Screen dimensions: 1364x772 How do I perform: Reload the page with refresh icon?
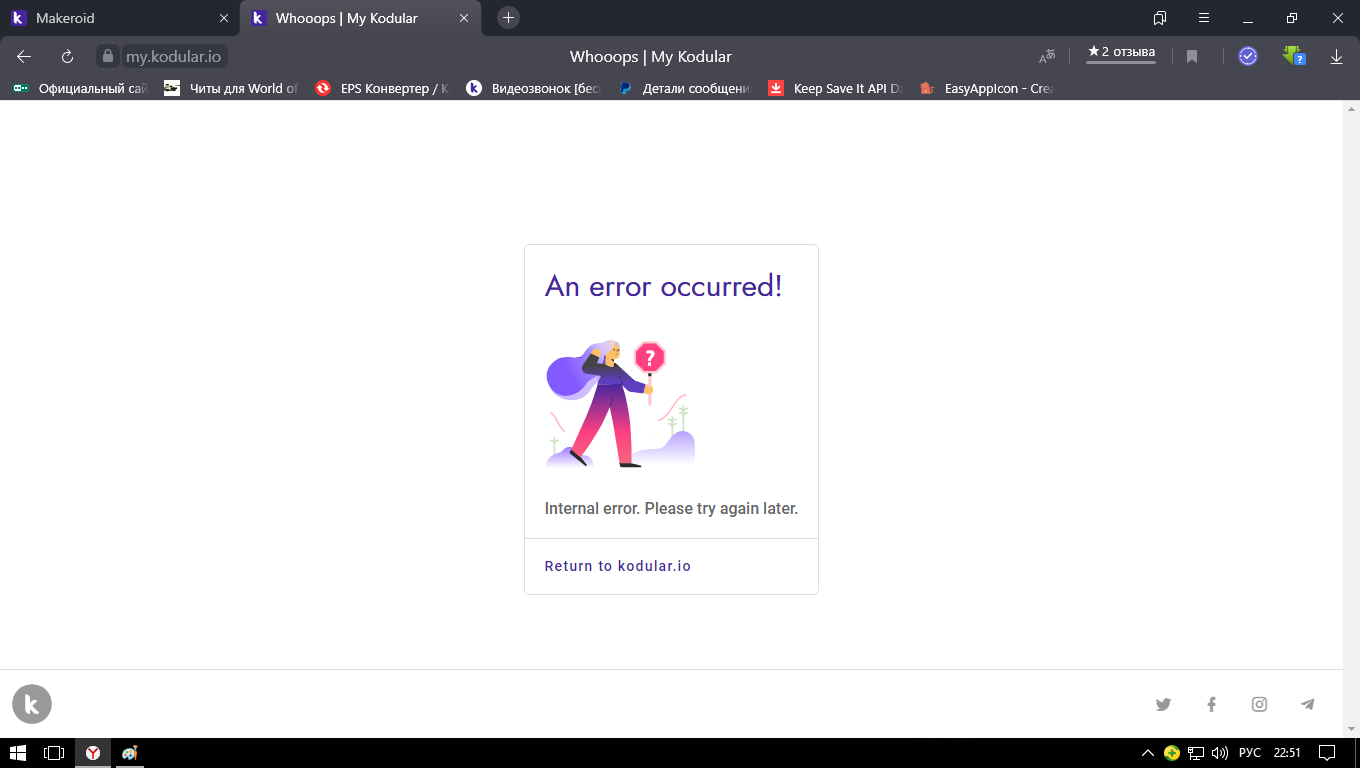point(67,57)
